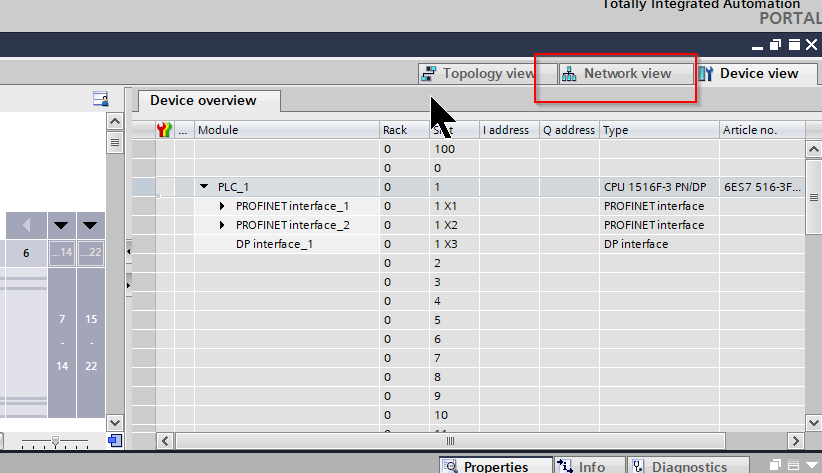Click the inspector window split layout icon

click(x=794, y=465)
